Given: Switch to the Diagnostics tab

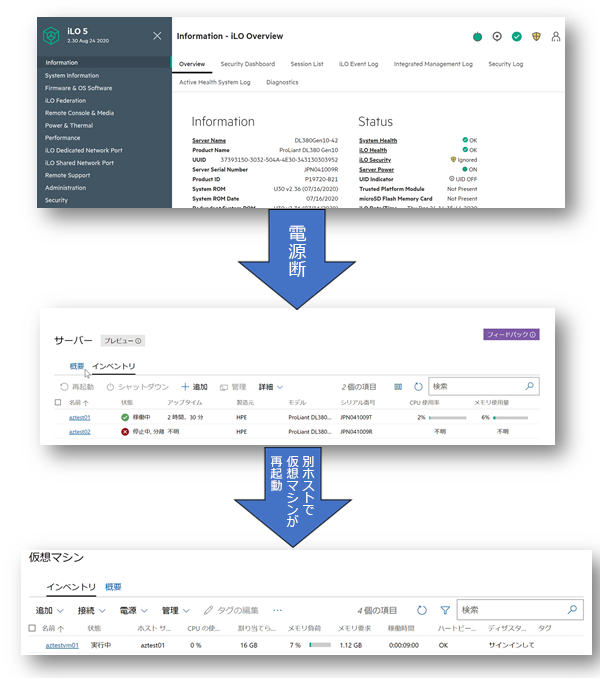Looking at the screenshot, I should click(x=282, y=82).
